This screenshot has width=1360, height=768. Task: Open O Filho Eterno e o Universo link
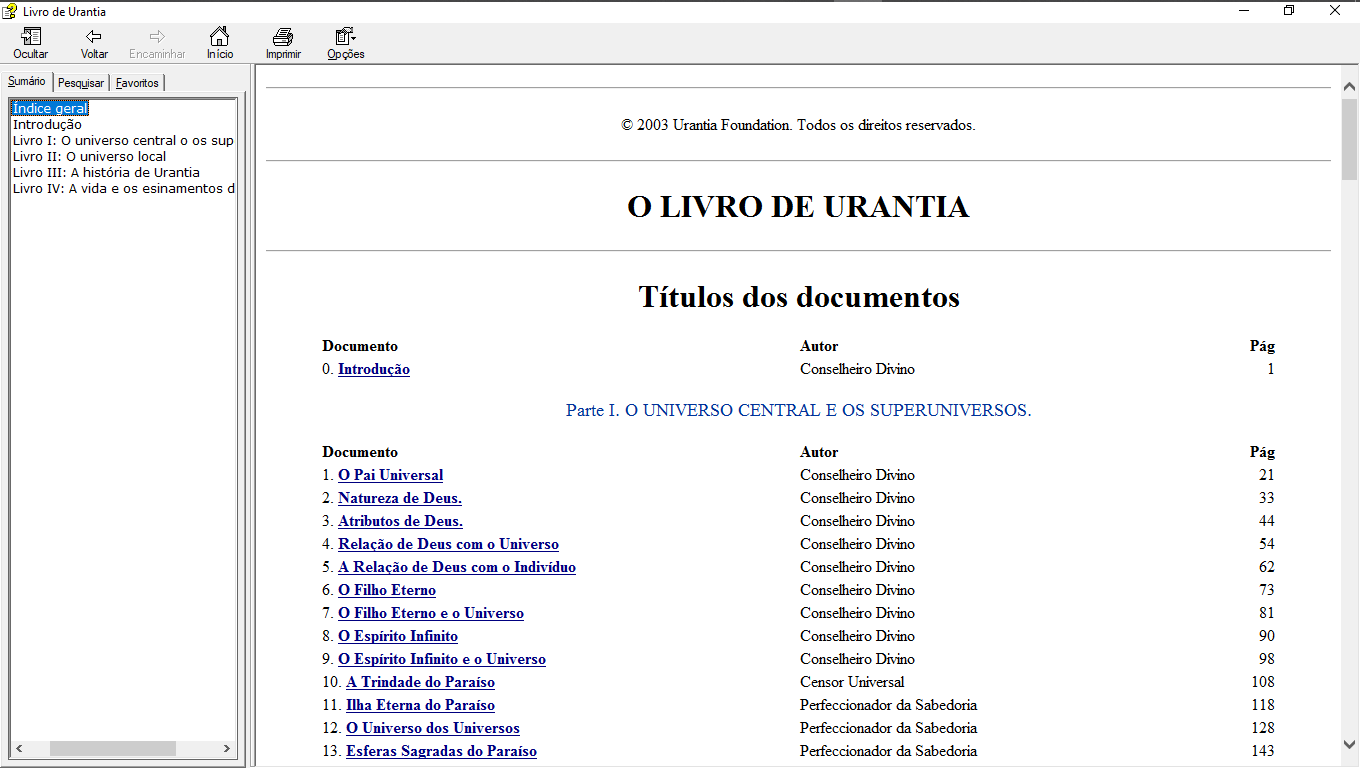[x=431, y=613]
